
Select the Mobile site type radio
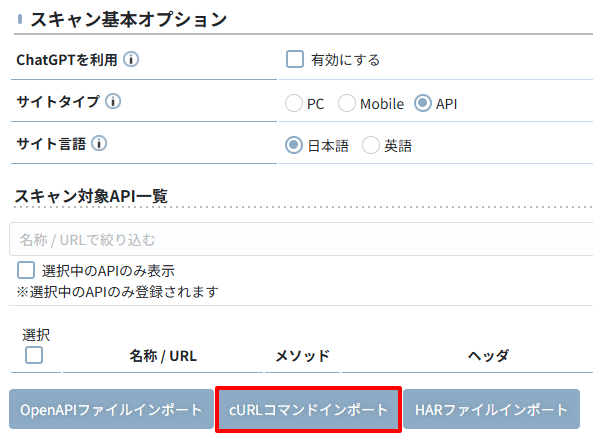347,103
